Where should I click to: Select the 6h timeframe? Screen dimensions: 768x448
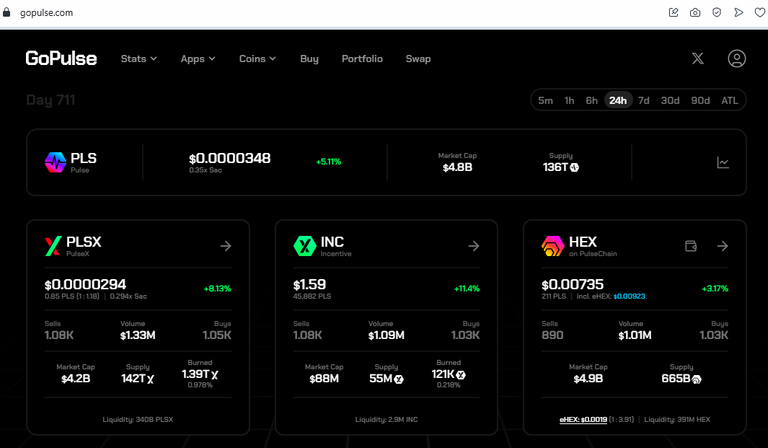tap(592, 100)
